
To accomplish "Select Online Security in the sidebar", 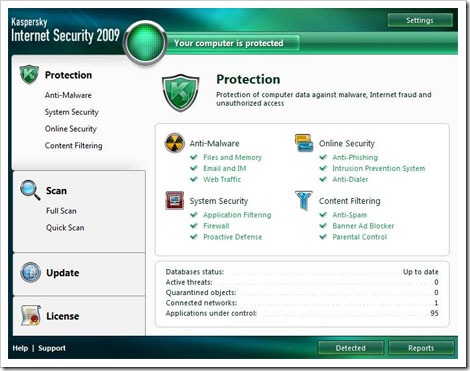I will 71,129.
